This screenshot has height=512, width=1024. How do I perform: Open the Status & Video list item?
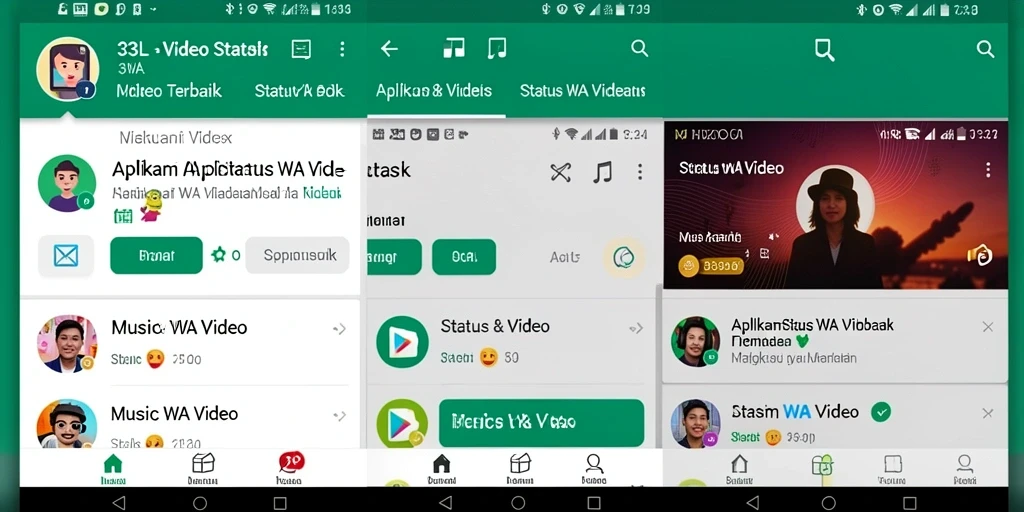[512, 342]
